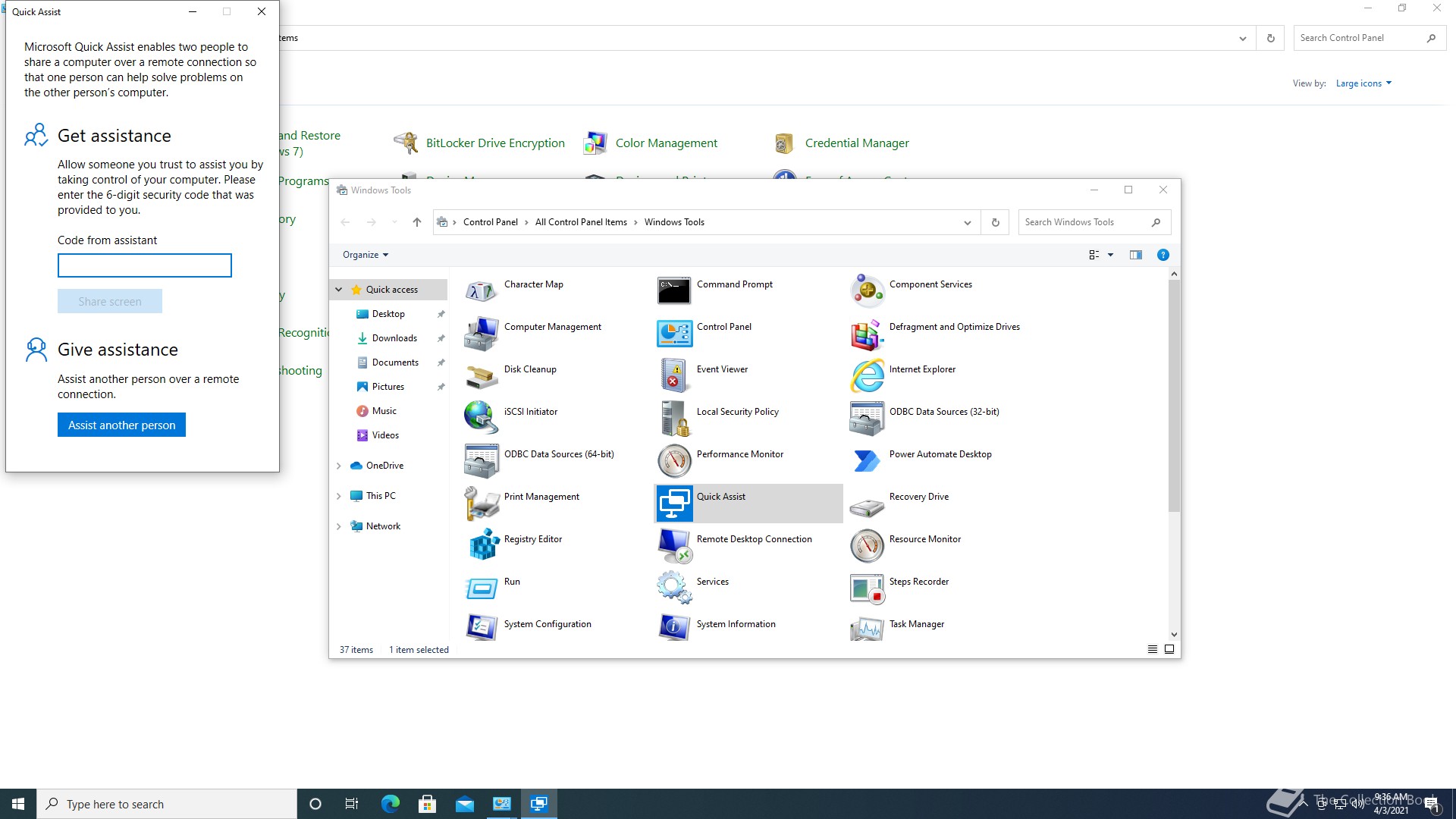Image resolution: width=1456 pixels, height=819 pixels.
Task: Expand the This PC tree node
Action: click(x=339, y=496)
